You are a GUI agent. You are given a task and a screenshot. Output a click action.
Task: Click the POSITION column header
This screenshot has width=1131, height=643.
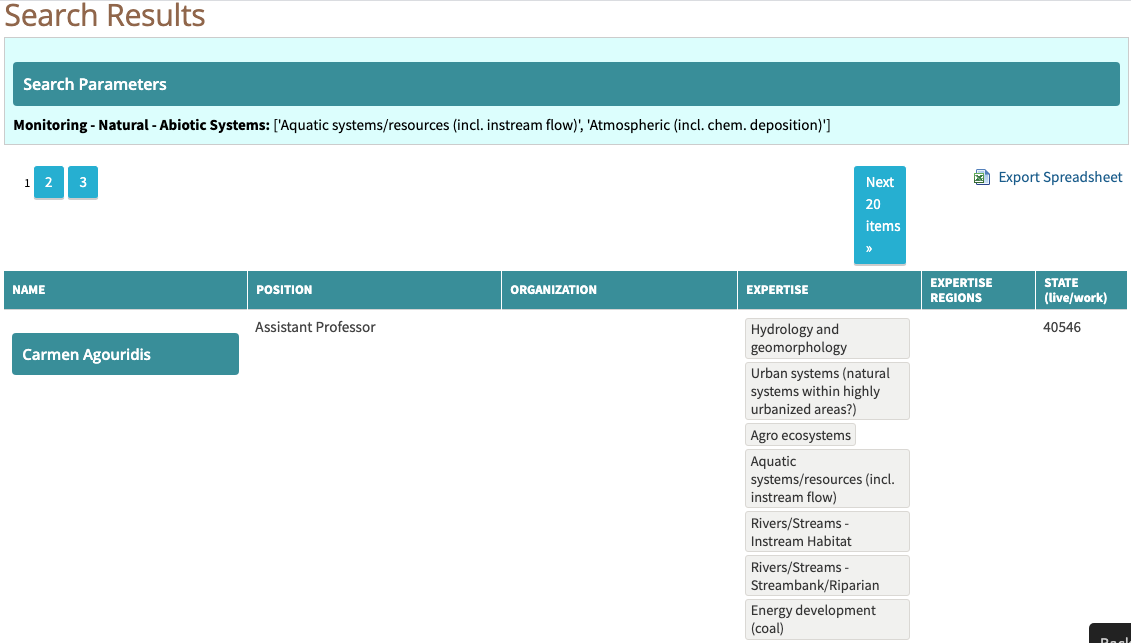tap(284, 290)
